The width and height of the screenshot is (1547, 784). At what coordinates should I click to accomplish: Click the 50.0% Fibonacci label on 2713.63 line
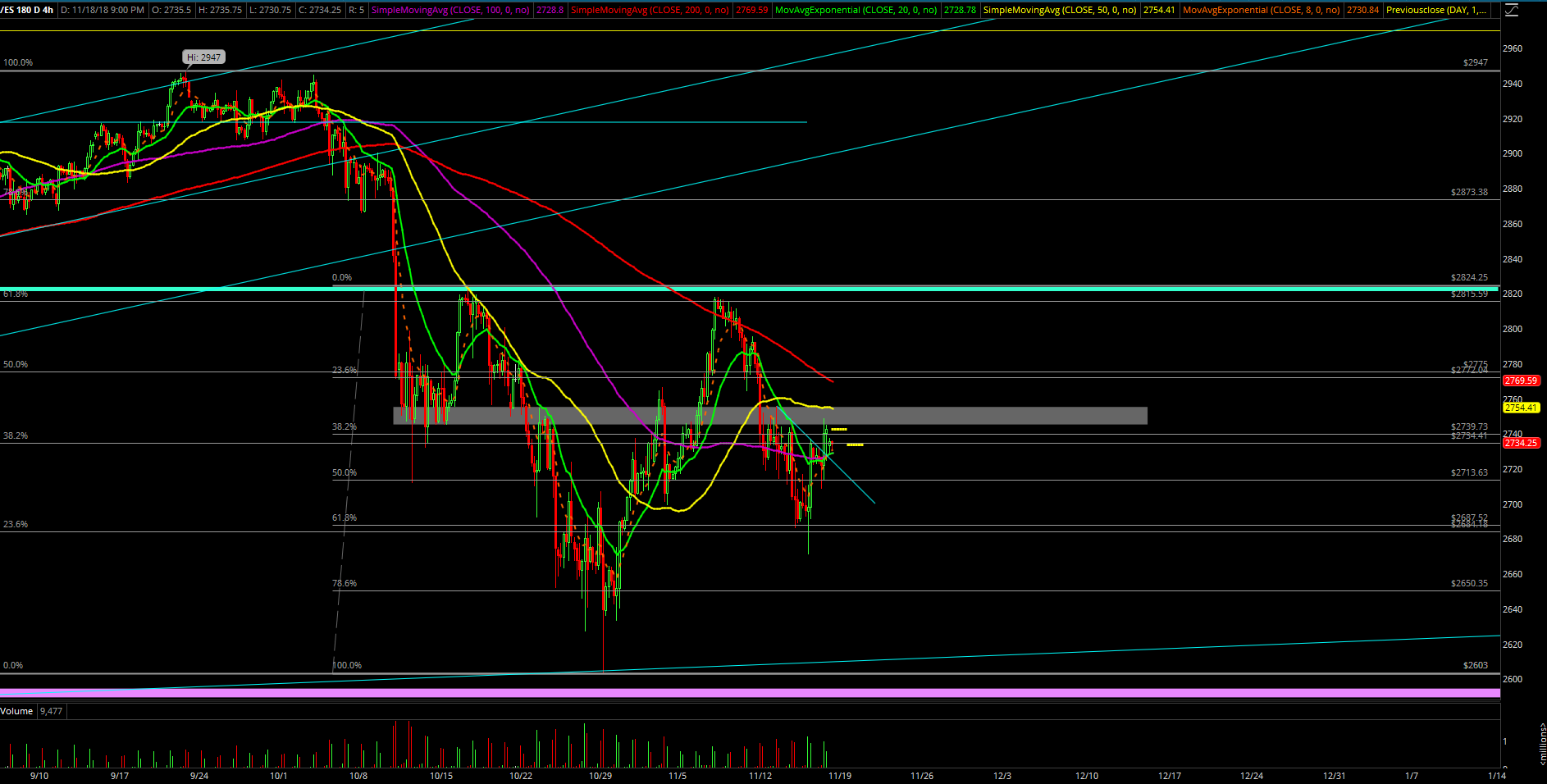[x=345, y=472]
